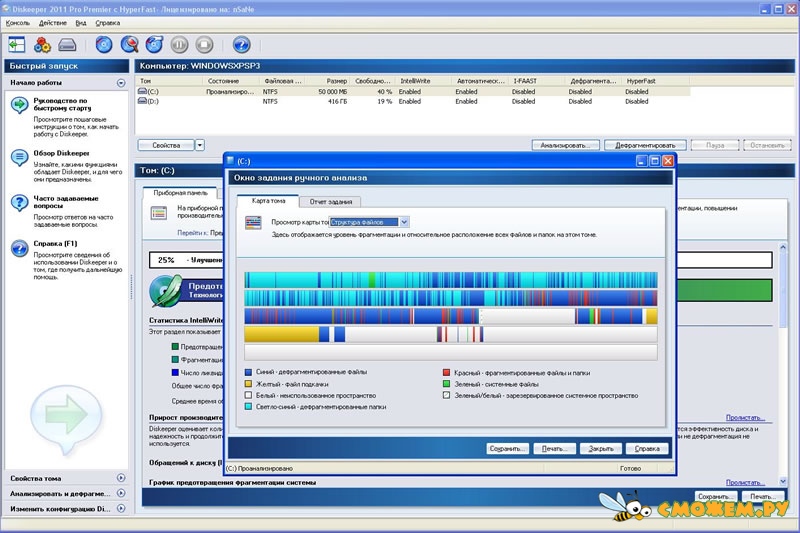
Task: Click the blue disc toolbar icon
Action: [104, 45]
